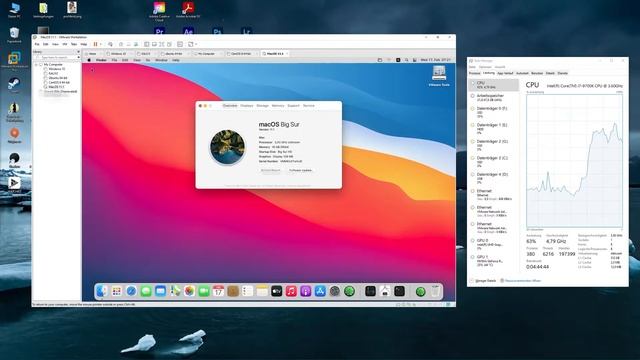Open macOS Finder menu

coord(101,60)
